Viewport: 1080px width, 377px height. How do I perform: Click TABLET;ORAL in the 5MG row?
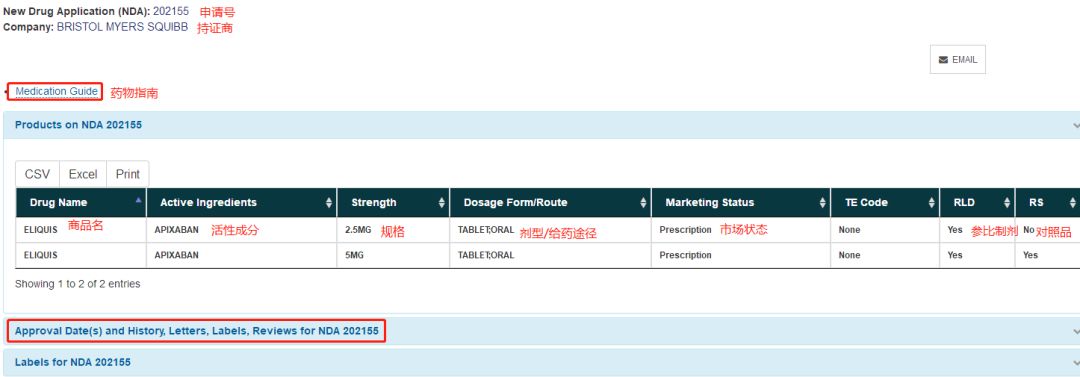pos(486,255)
